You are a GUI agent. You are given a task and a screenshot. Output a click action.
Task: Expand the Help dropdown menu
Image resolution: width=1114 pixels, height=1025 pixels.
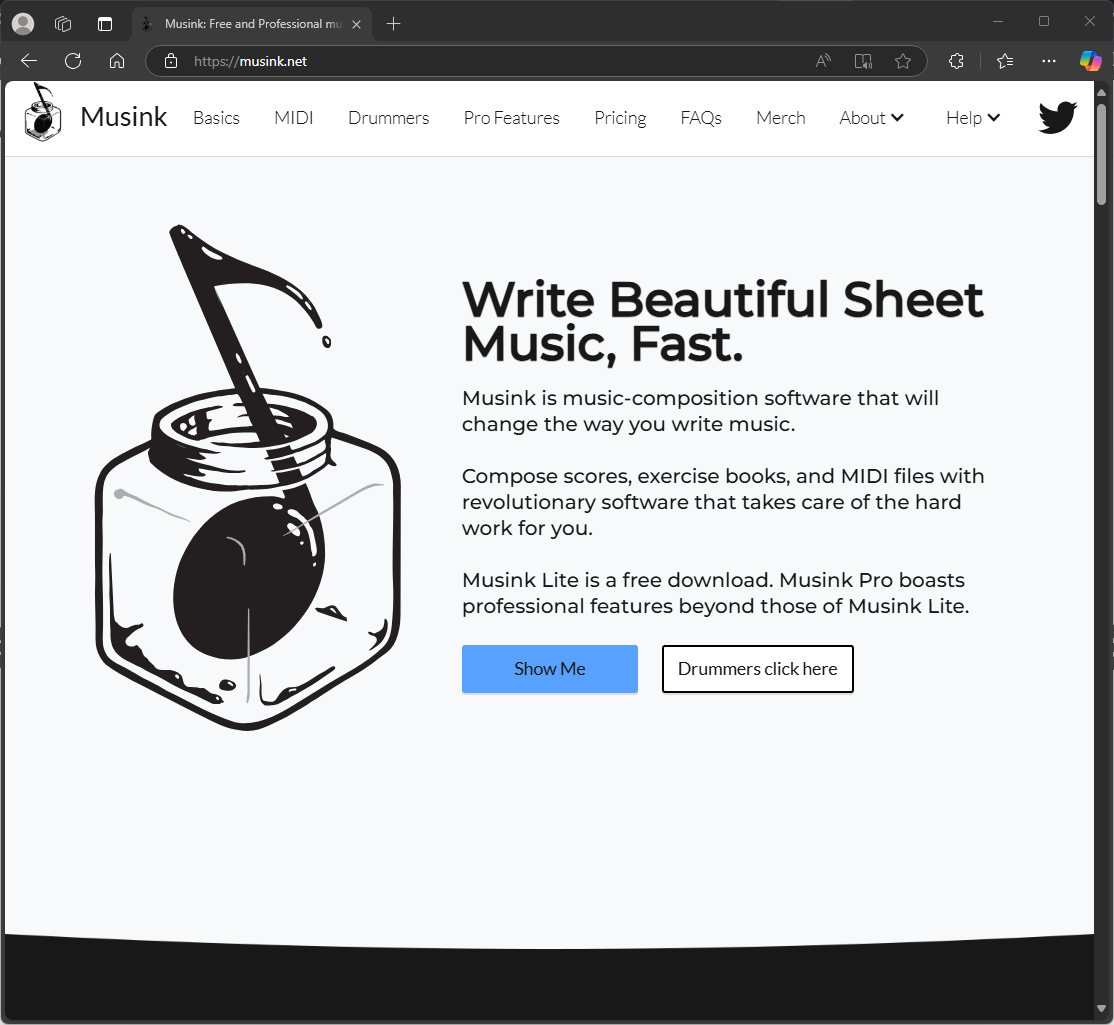coord(972,118)
